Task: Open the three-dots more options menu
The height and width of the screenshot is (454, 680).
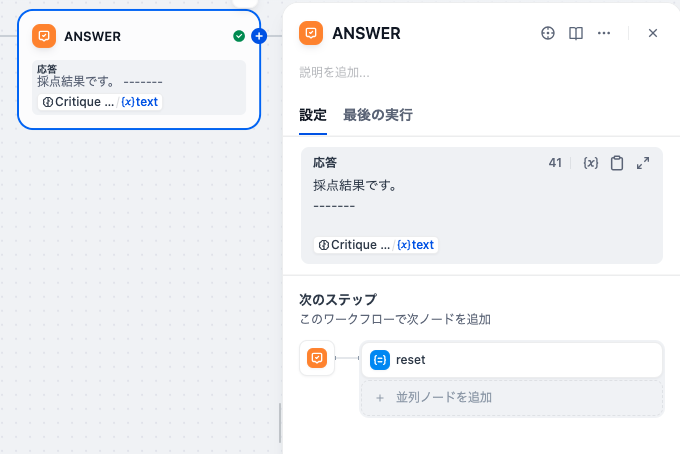Action: [x=604, y=33]
